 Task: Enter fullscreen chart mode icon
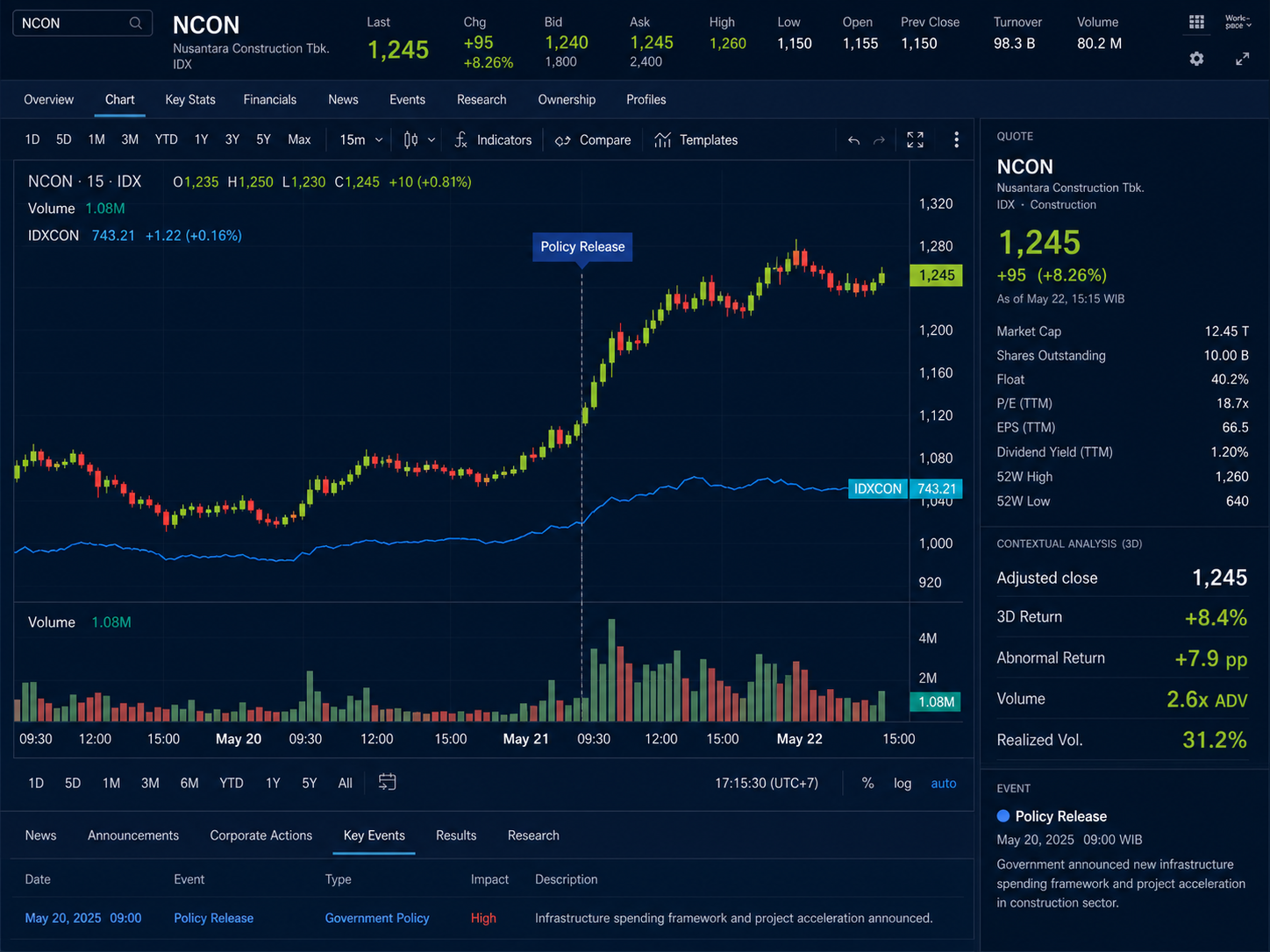[915, 139]
